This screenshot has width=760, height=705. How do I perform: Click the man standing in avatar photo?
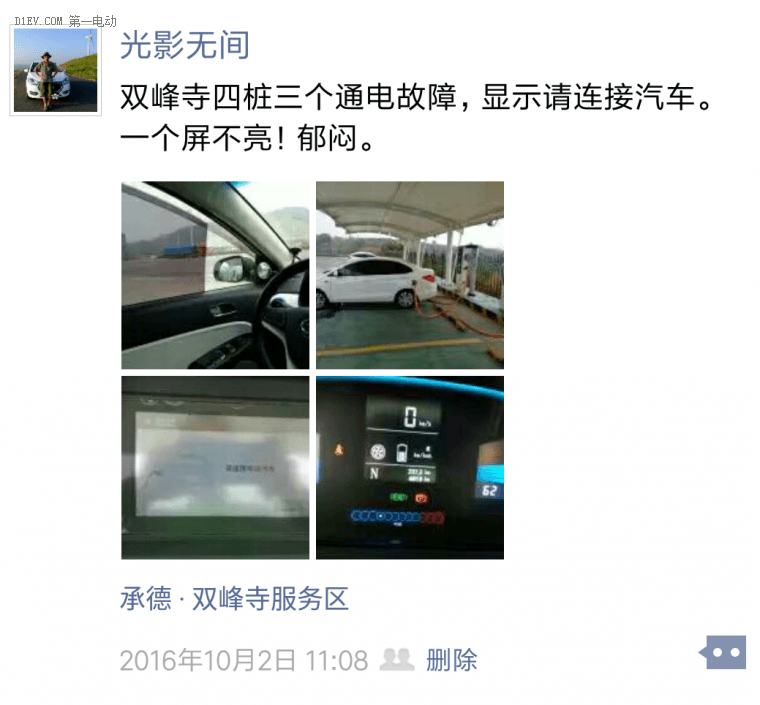coord(47,80)
